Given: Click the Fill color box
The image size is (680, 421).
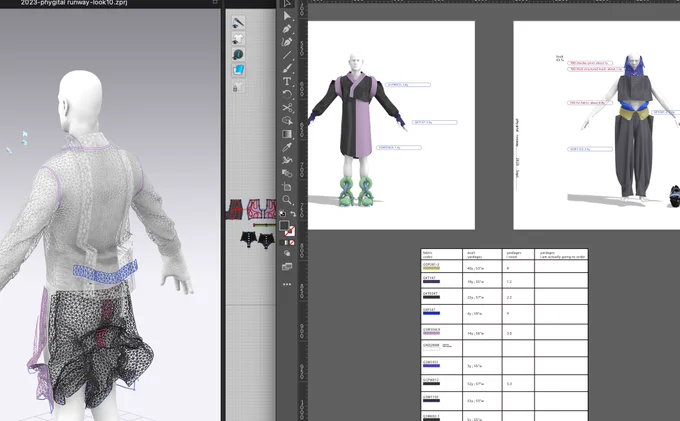Looking at the screenshot, I should point(284,225).
